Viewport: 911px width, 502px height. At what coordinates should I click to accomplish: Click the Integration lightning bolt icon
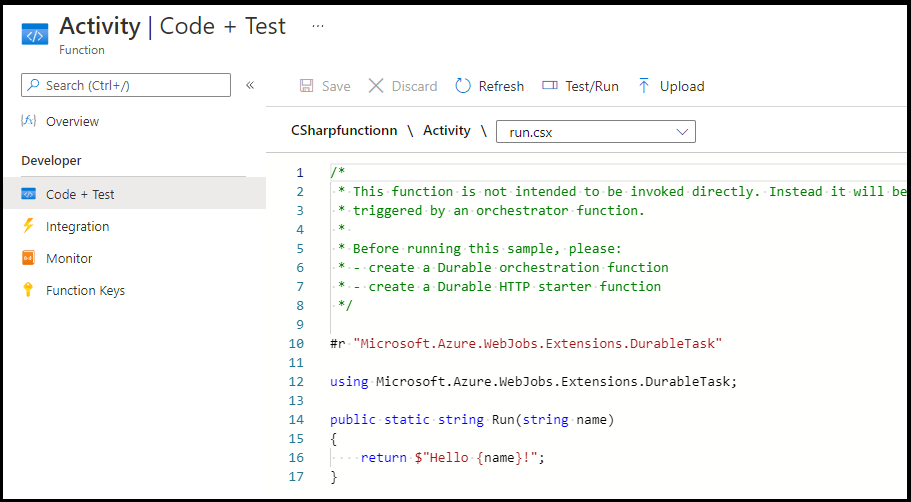(28, 225)
